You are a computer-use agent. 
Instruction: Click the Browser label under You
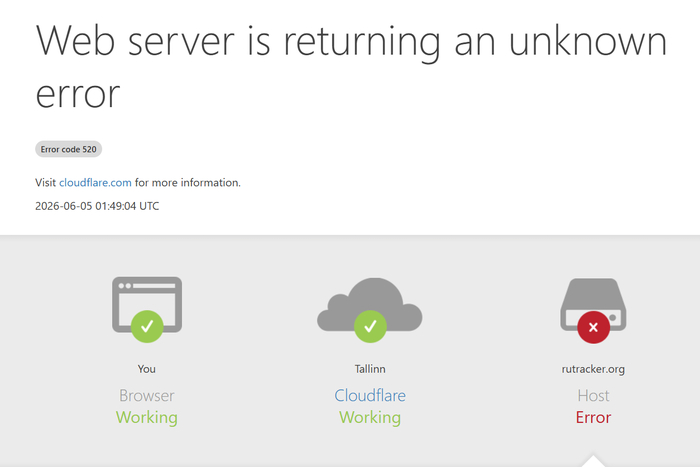[x=147, y=396]
